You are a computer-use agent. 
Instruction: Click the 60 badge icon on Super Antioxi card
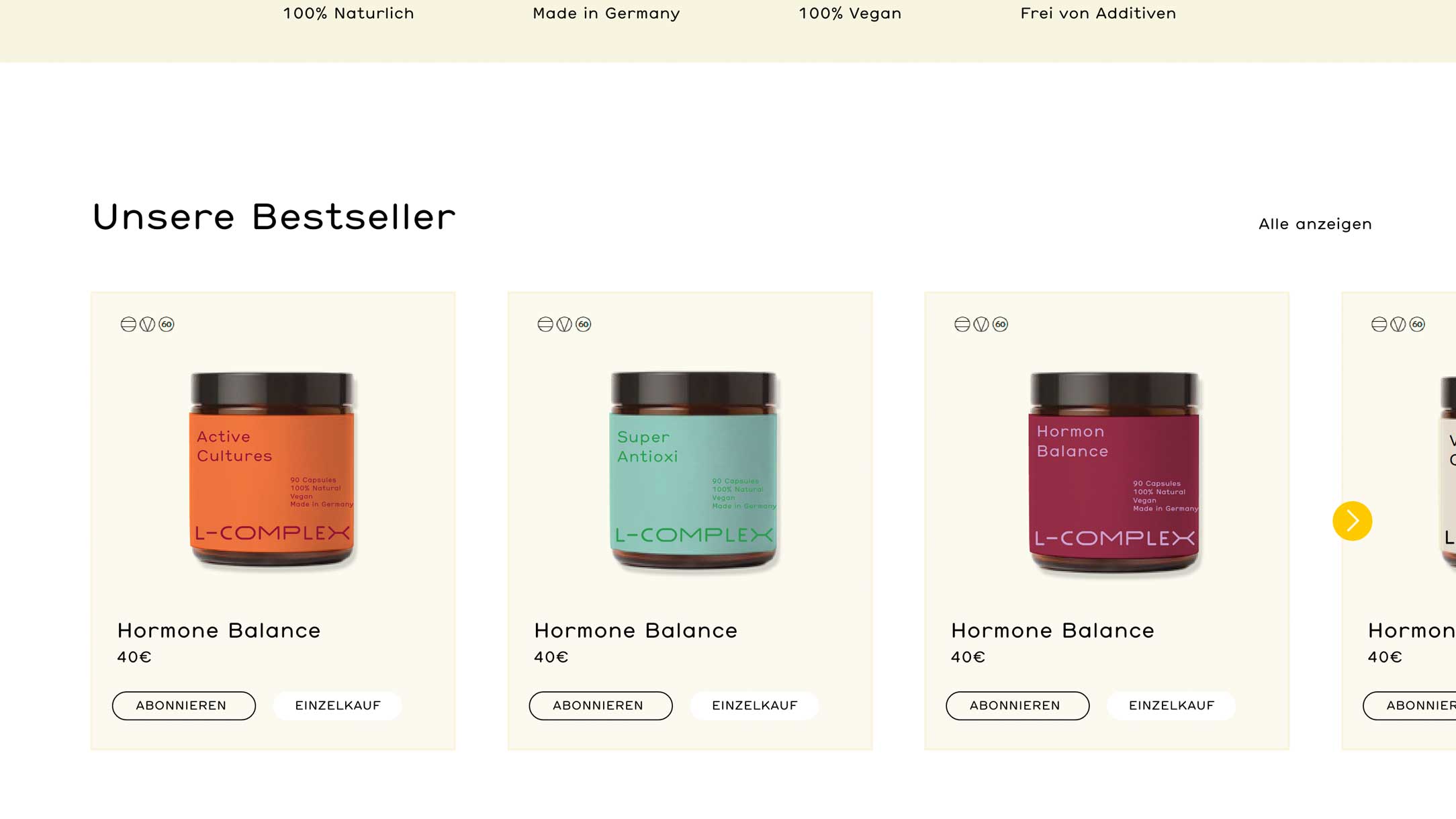click(584, 325)
